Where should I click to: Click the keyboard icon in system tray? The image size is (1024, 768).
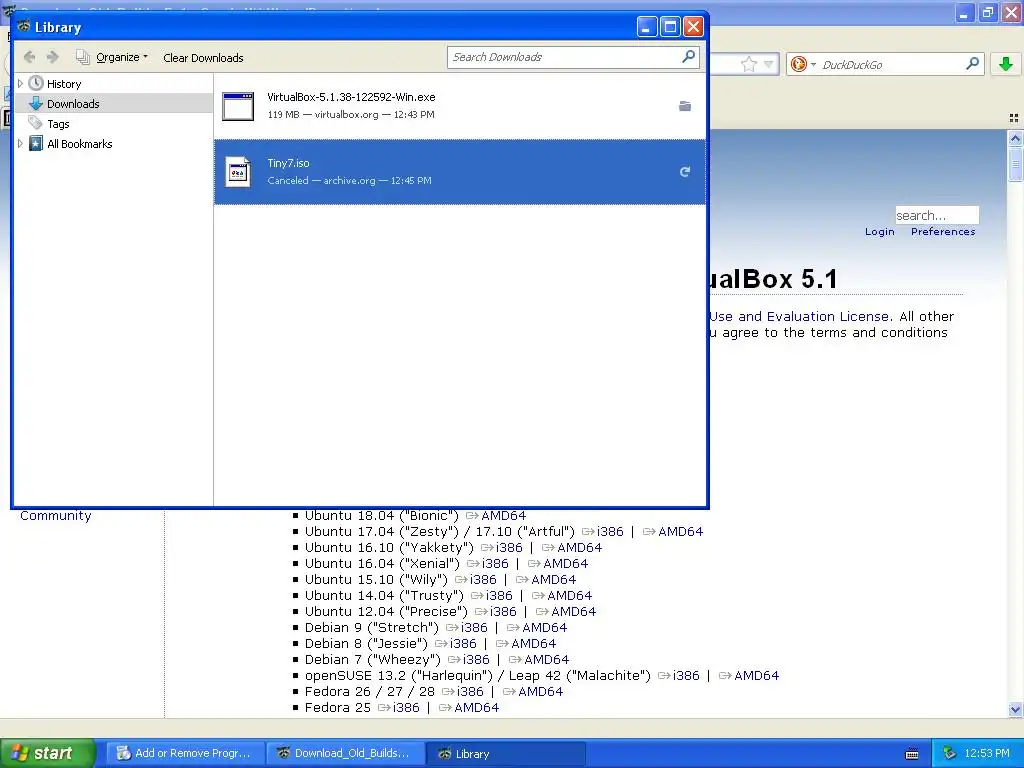click(912, 754)
